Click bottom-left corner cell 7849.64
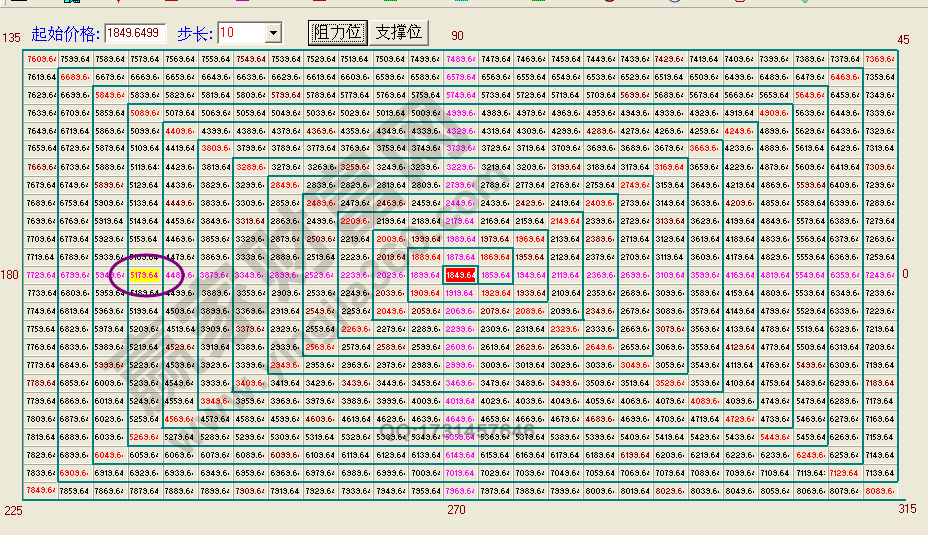Image resolution: width=928 pixels, height=535 pixels. coord(41,490)
